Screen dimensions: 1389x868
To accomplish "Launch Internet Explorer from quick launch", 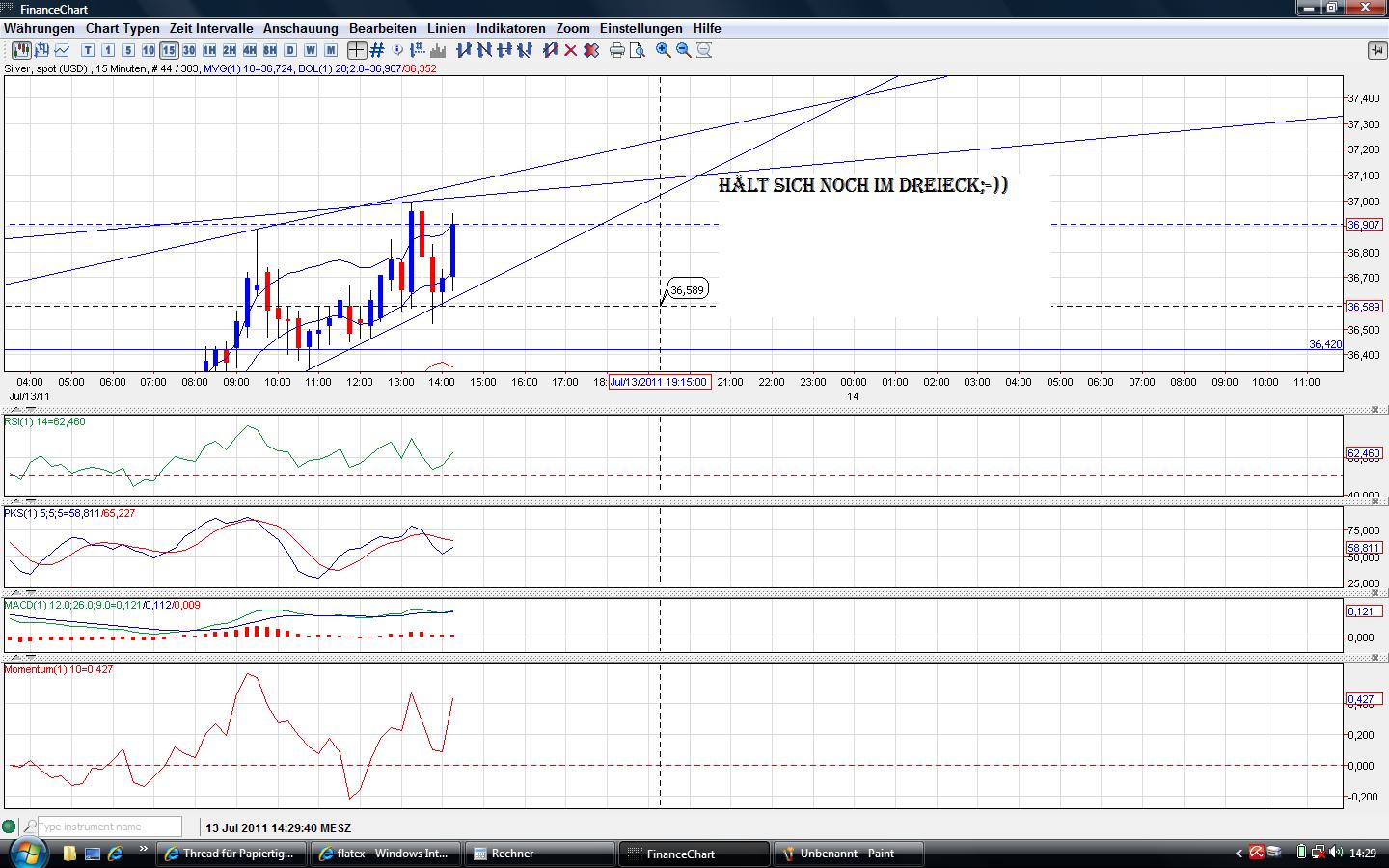I will (115, 854).
